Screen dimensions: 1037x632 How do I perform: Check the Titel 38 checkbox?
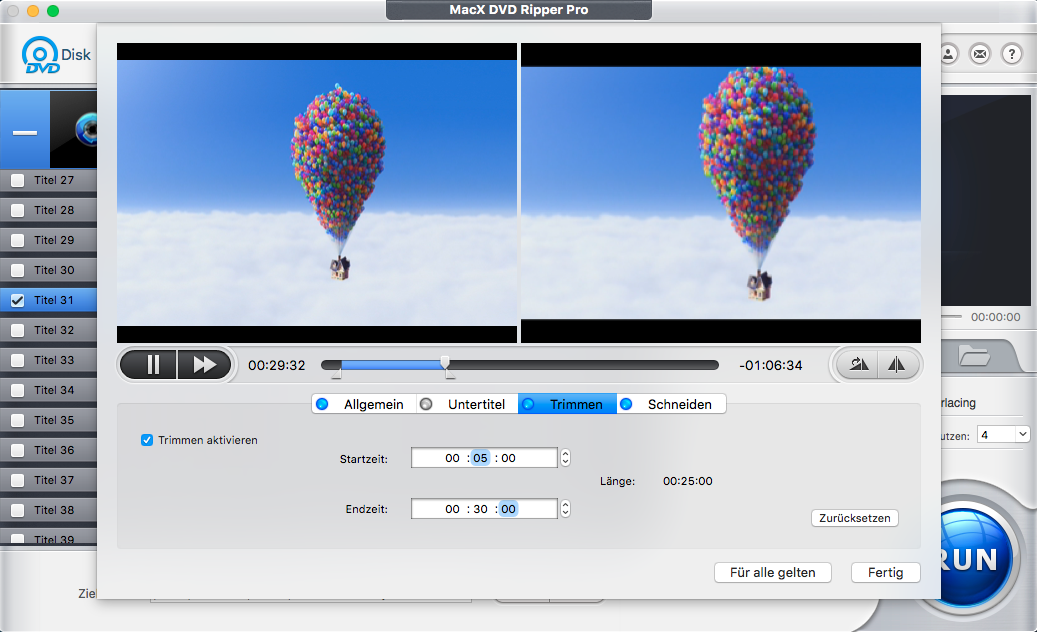coord(18,510)
